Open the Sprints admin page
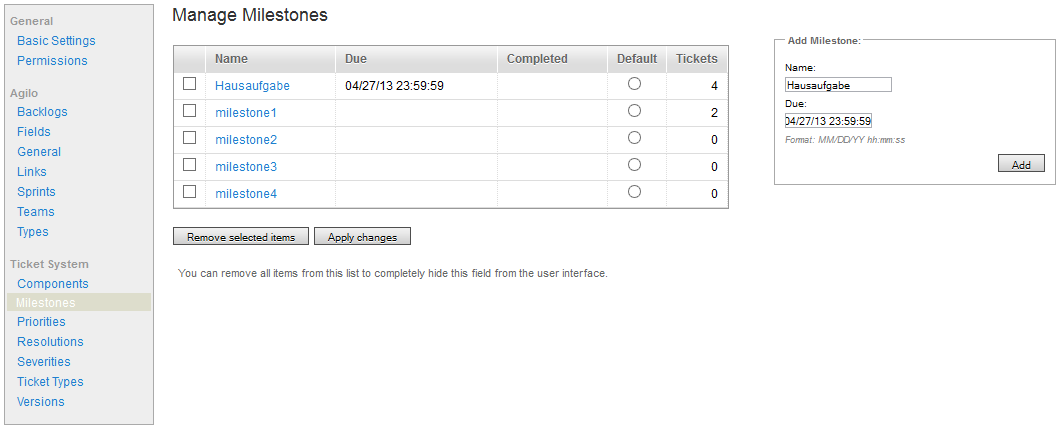This screenshot has width=1060, height=429. pyautogui.click(x=36, y=192)
